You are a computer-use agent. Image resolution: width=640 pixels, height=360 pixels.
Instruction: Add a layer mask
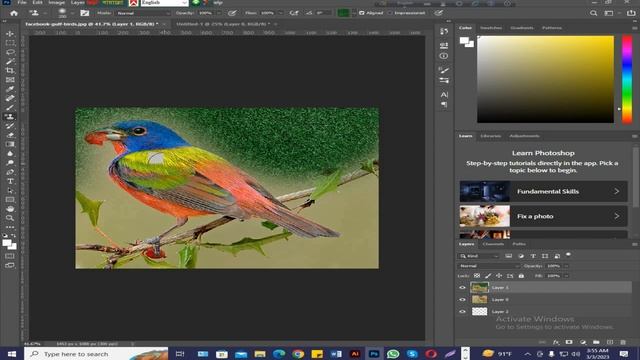coord(569,342)
